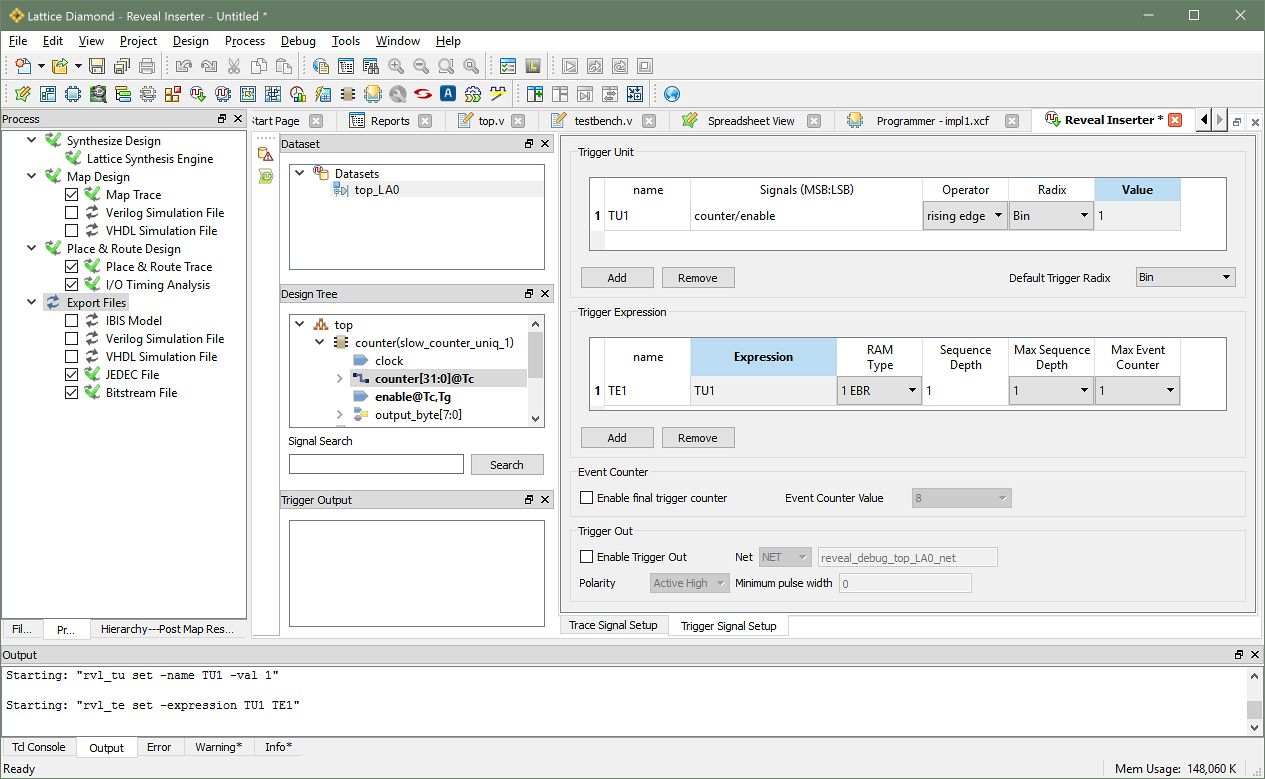Launch Active-HDL blue A icon

pyautogui.click(x=448, y=94)
